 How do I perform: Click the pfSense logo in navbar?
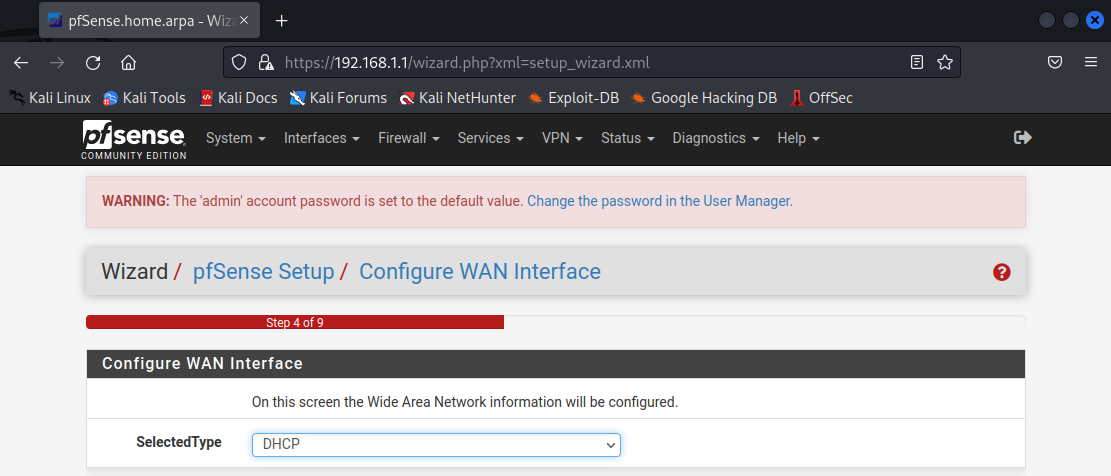[133, 139]
